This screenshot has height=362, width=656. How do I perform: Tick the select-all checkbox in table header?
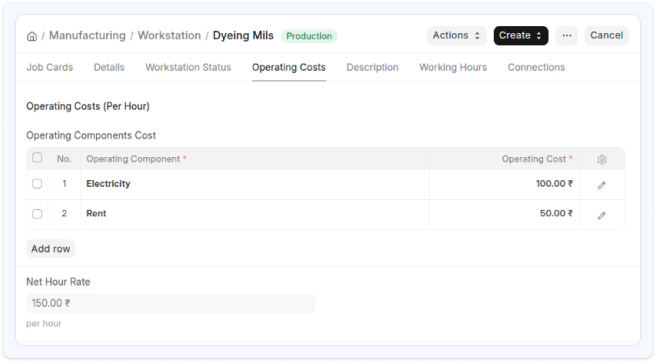point(37,158)
